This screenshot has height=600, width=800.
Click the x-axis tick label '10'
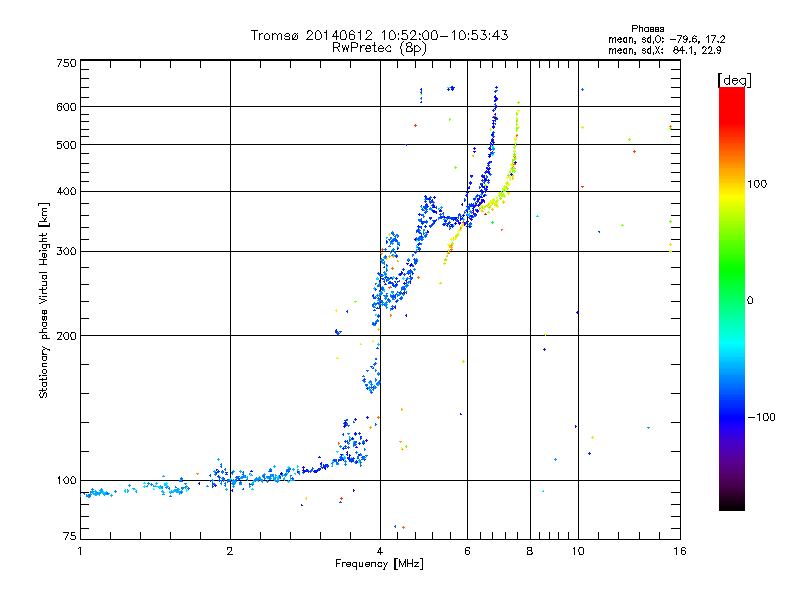tap(578, 551)
